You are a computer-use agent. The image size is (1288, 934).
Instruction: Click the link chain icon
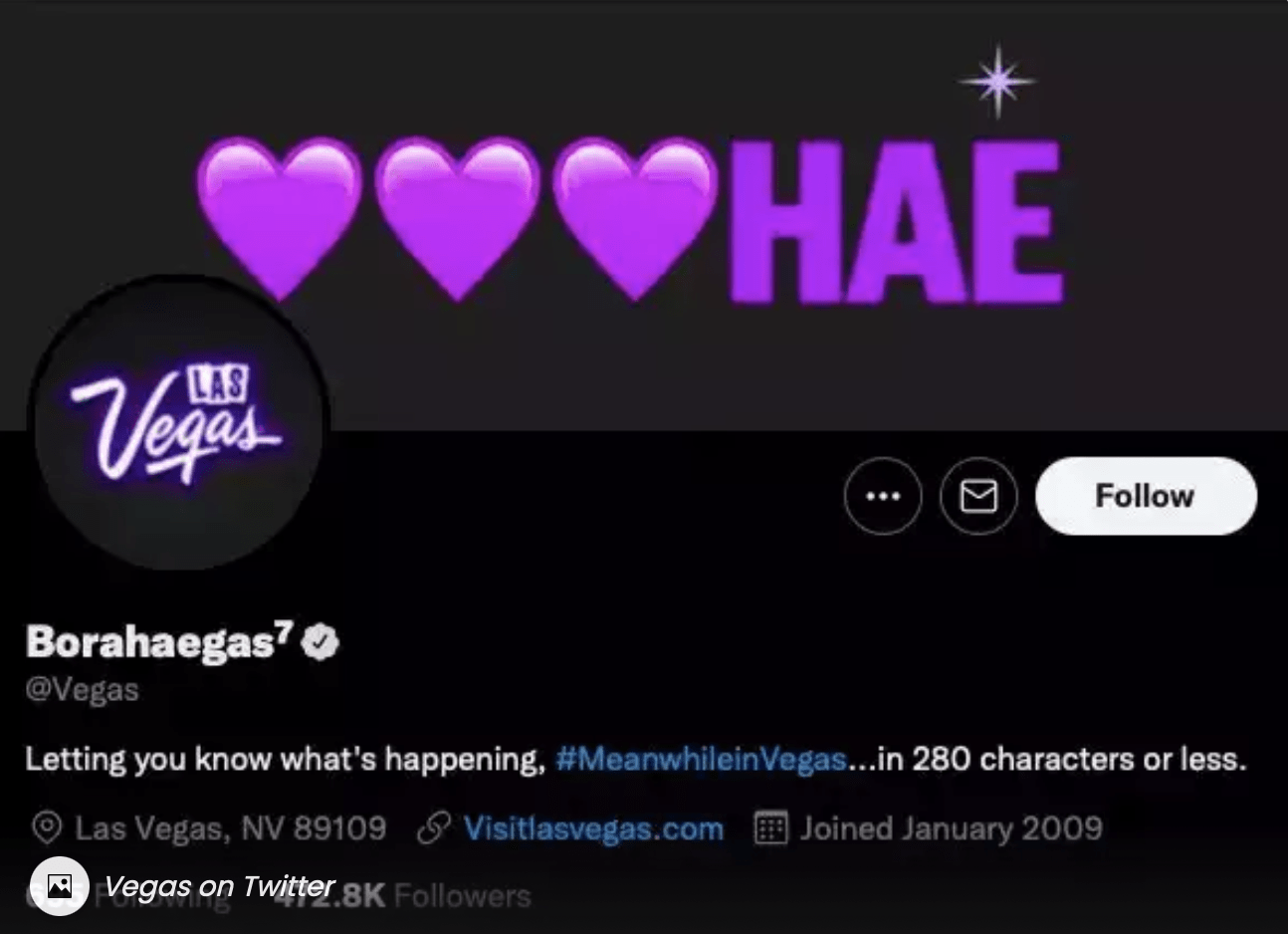pyautogui.click(x=433, y=828)
